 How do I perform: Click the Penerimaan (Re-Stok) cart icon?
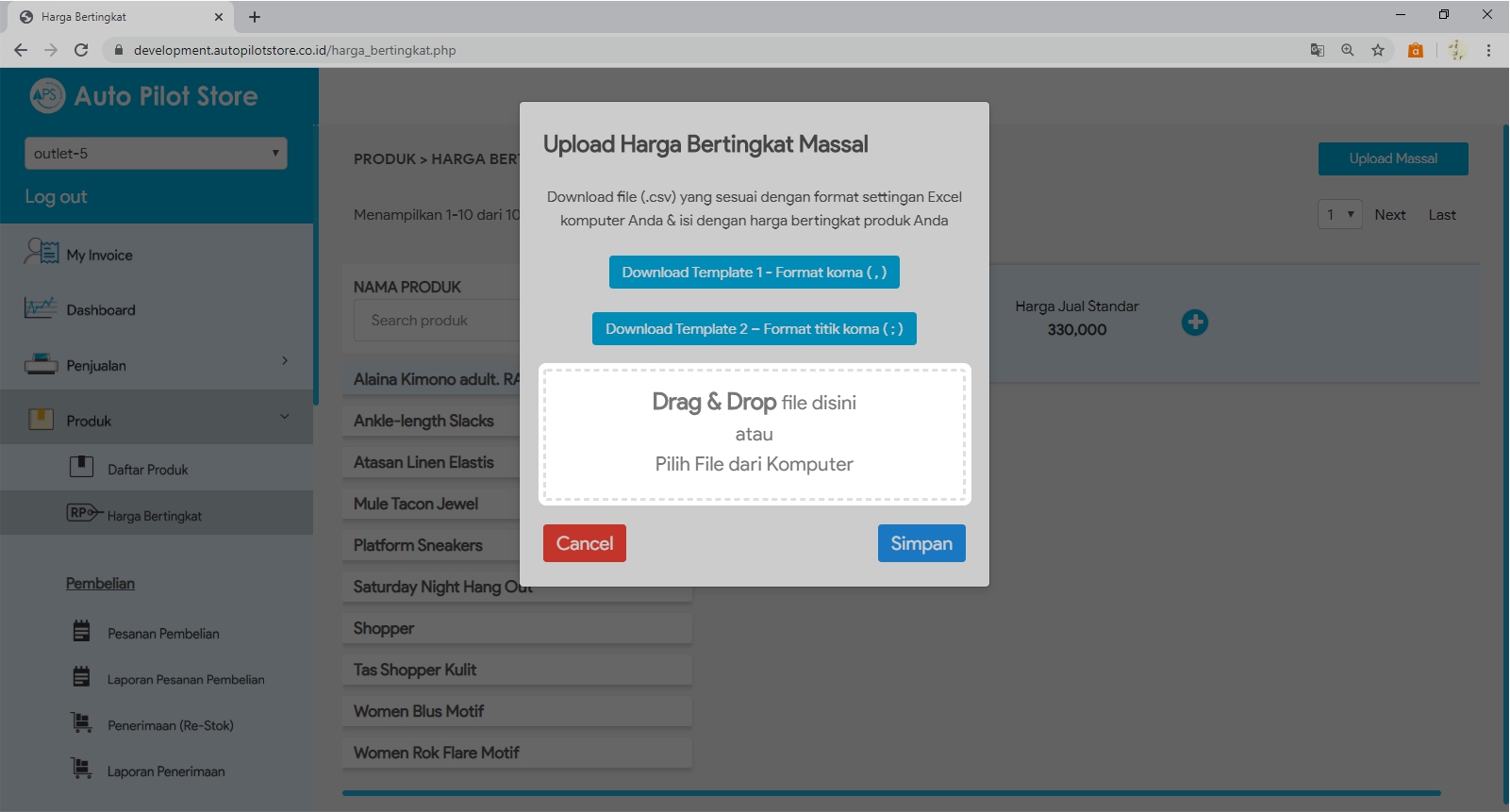click(82, 723)
